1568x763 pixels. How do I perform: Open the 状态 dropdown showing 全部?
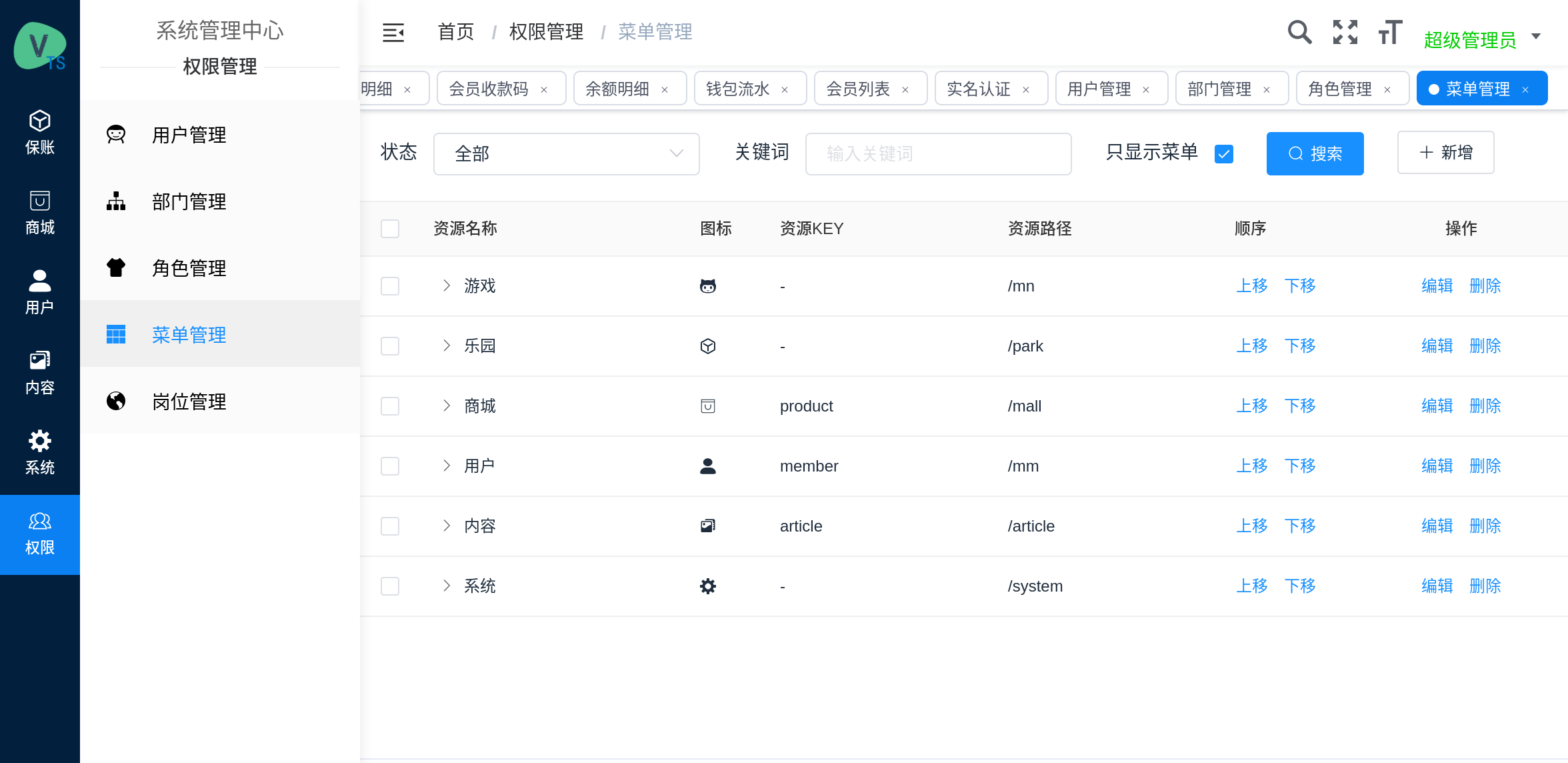566,154
